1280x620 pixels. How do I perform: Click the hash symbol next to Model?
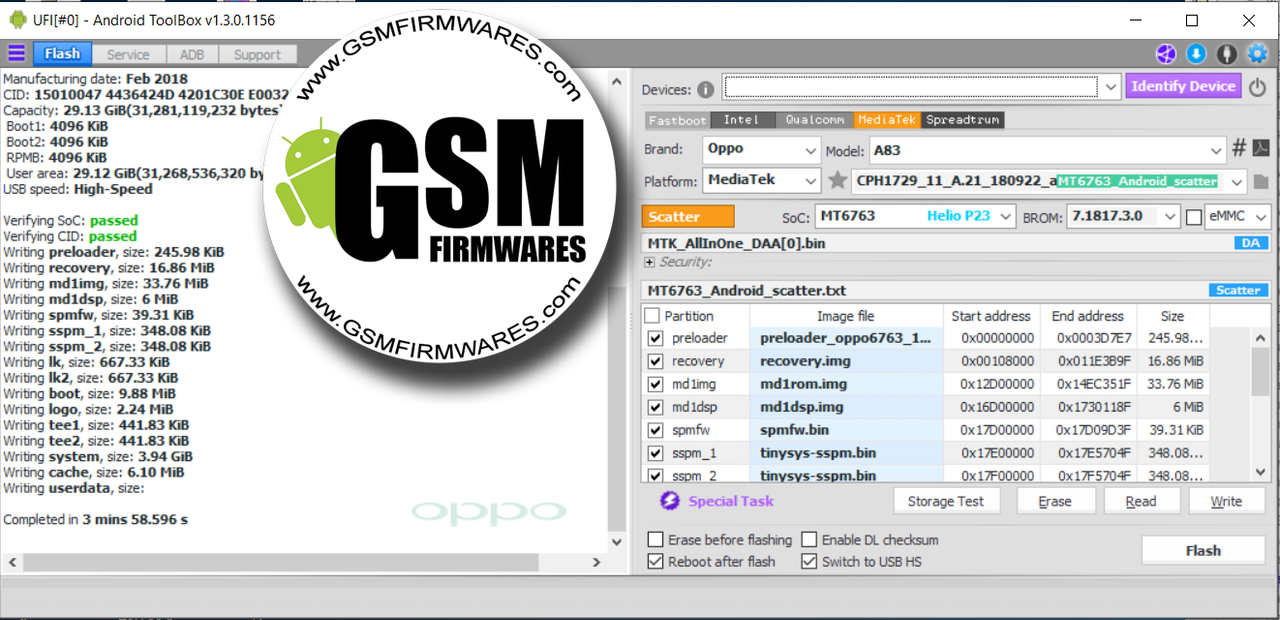click(1239, 149)
